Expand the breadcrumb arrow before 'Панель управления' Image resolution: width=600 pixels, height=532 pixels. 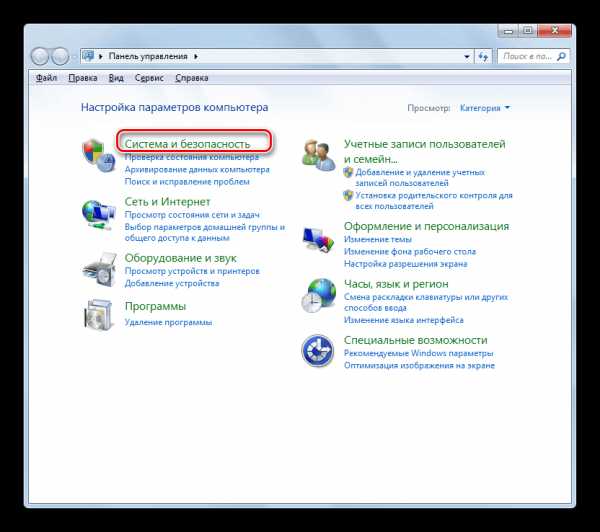coord(101,57)
